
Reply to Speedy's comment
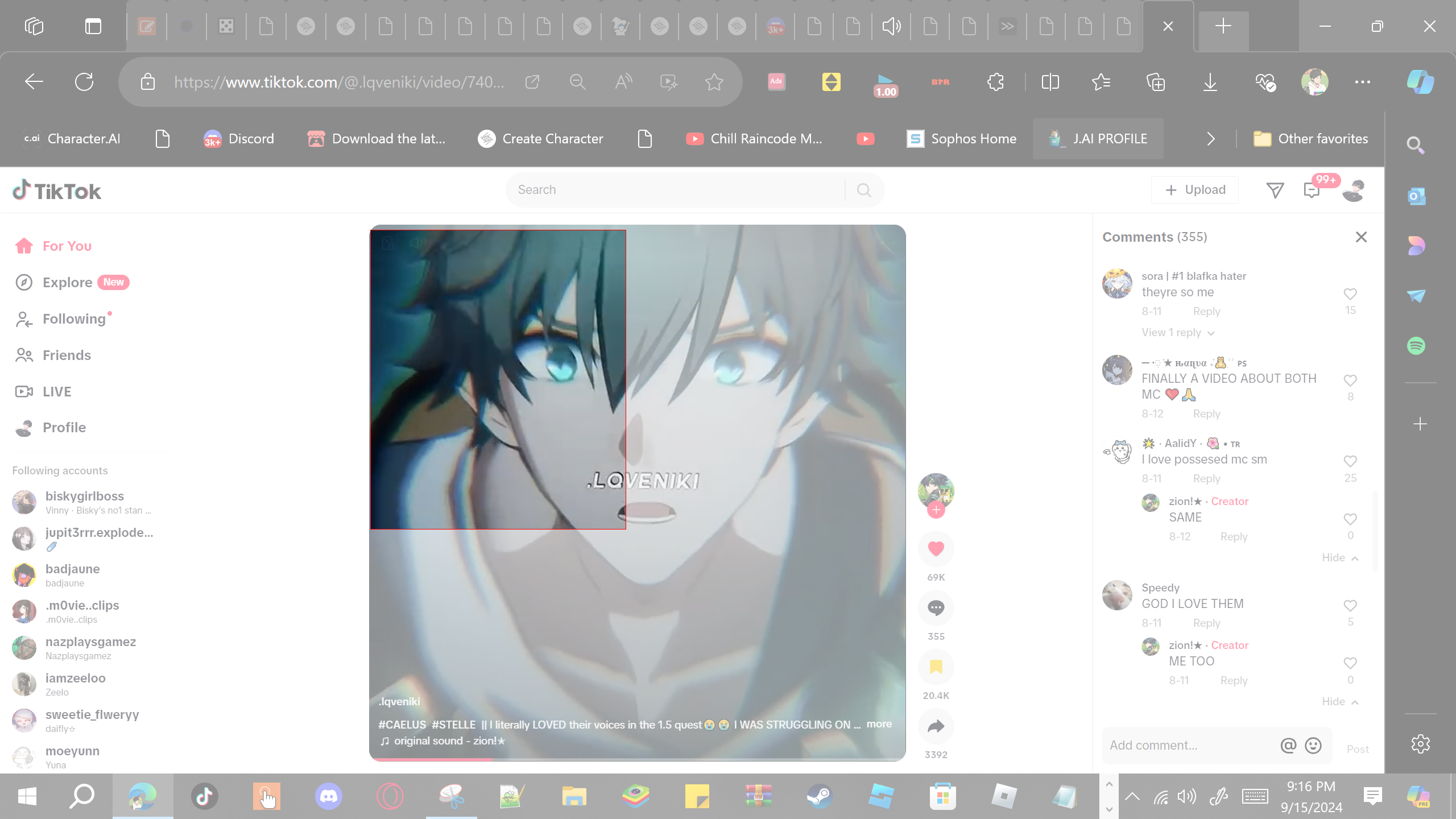click(1206, 623)
